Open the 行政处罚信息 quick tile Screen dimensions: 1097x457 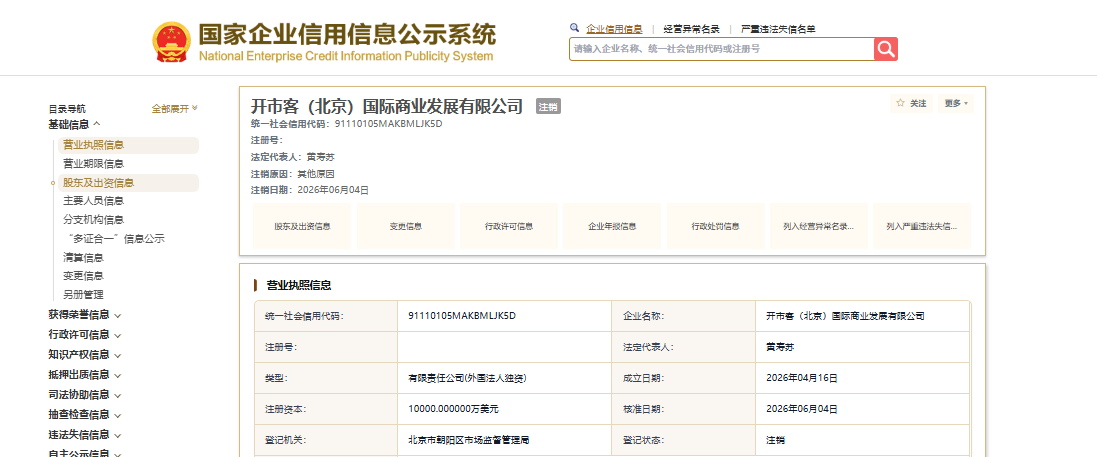(x=715, y=226)
